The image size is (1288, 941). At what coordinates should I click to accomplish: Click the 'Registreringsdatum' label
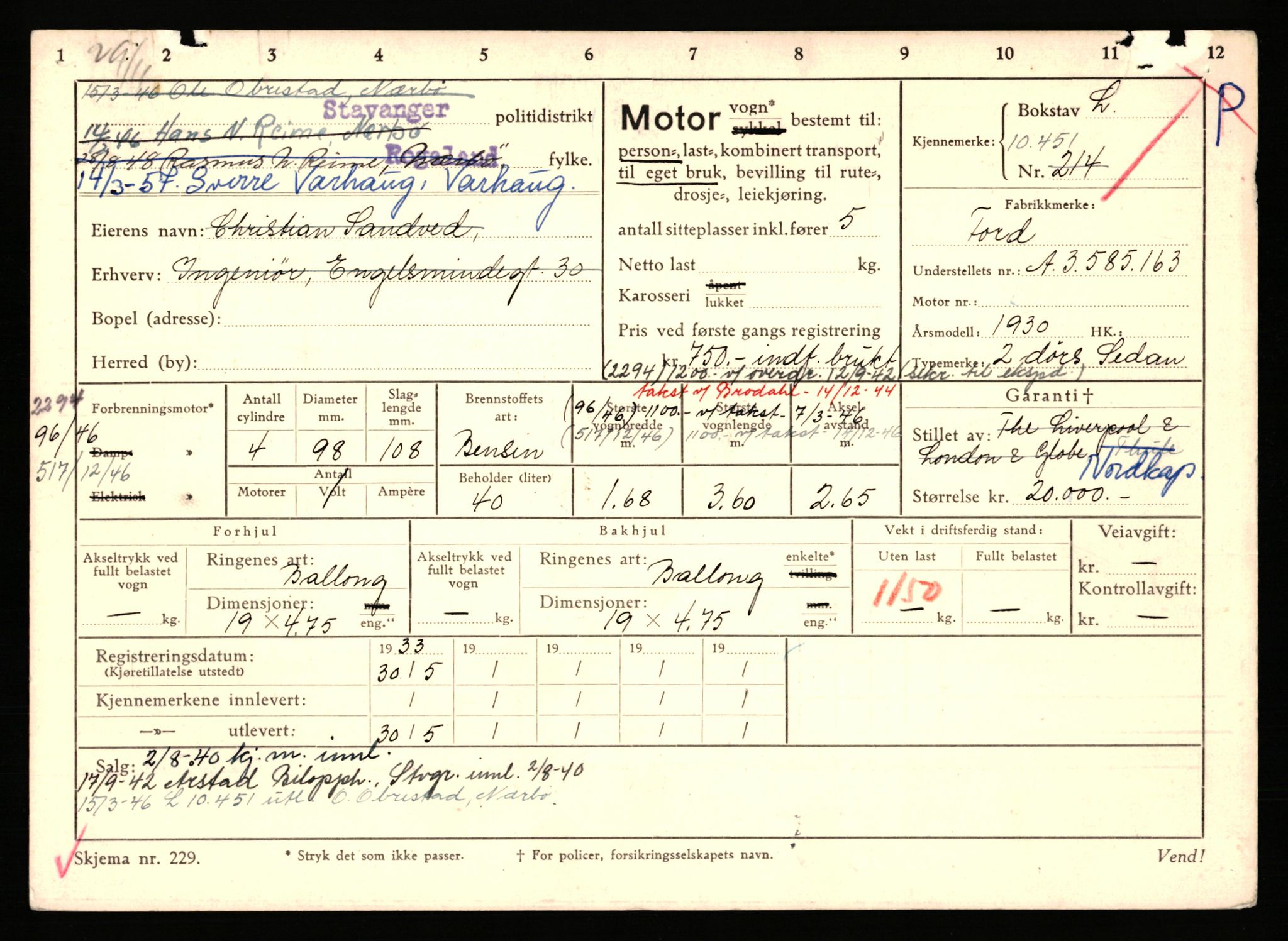pyautogui.click(x=175, y=657)
